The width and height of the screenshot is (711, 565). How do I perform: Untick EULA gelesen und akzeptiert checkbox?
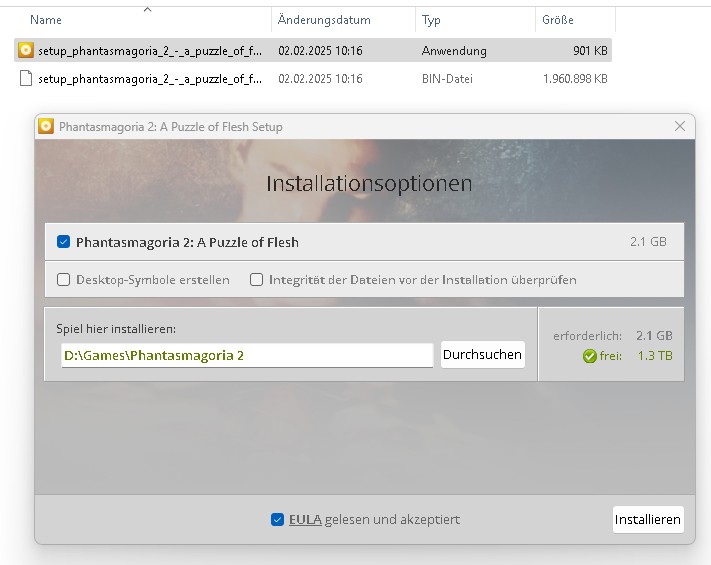pos(278,519)
